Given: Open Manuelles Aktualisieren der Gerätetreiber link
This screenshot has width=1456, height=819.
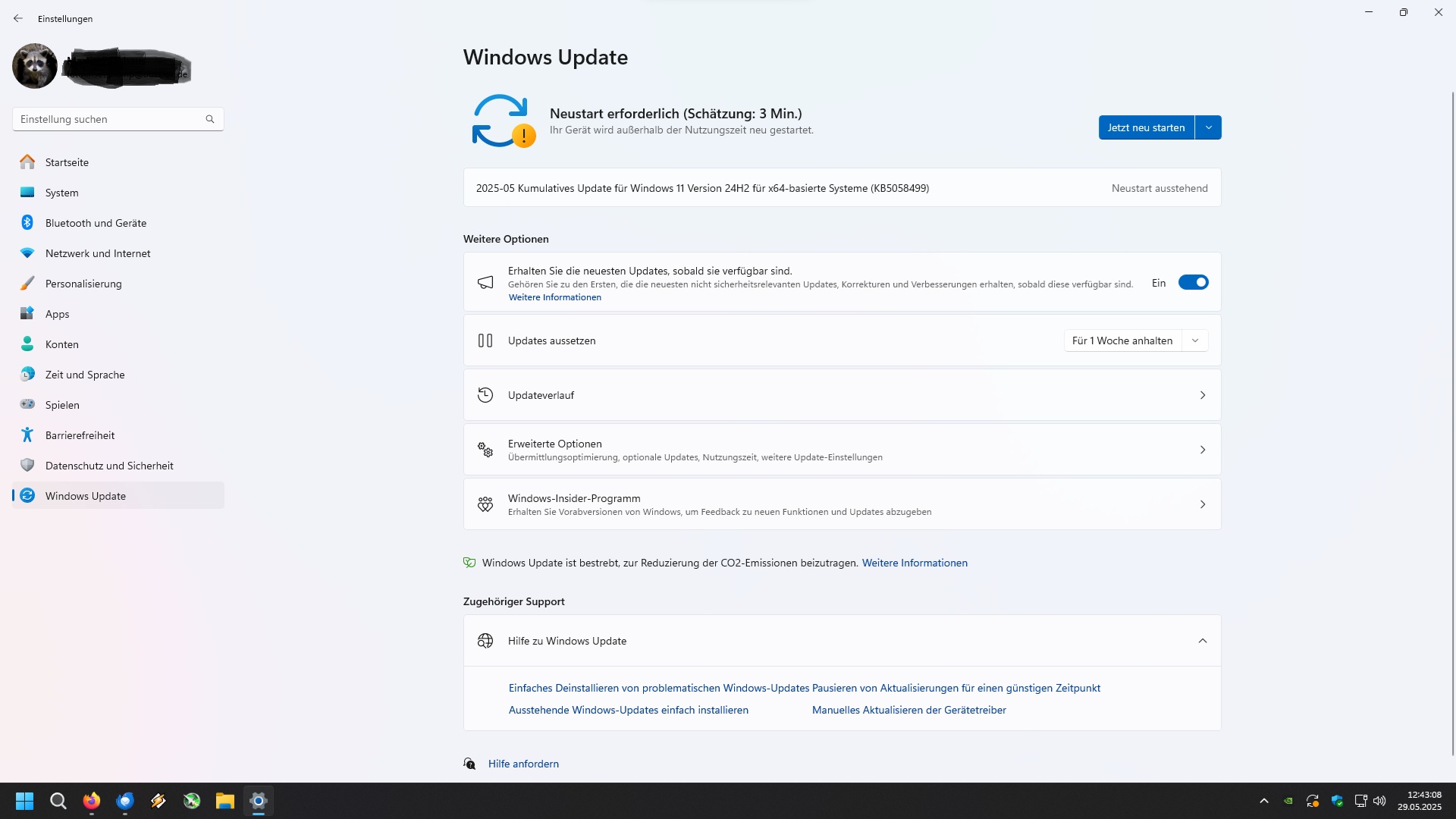Looking at the screenshot, I should click(909, 710).
